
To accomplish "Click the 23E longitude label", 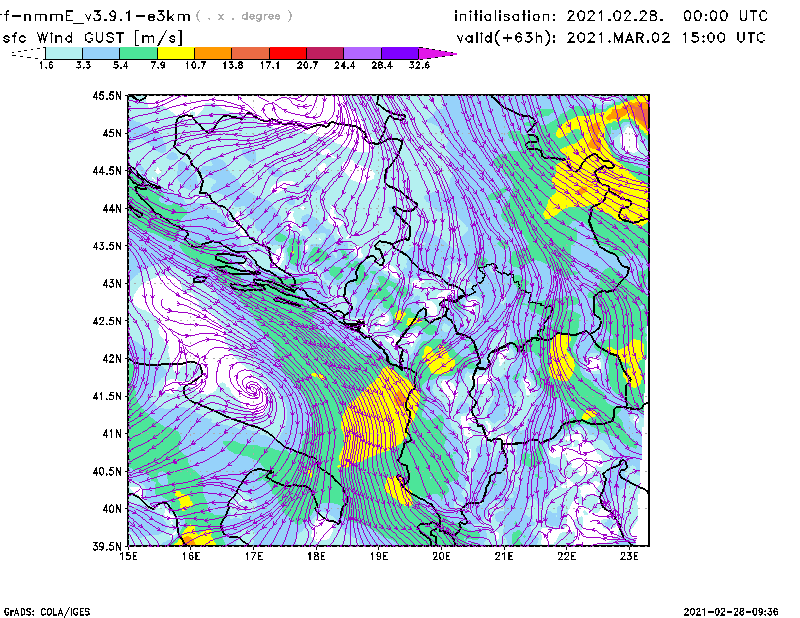I will point(629,556).
